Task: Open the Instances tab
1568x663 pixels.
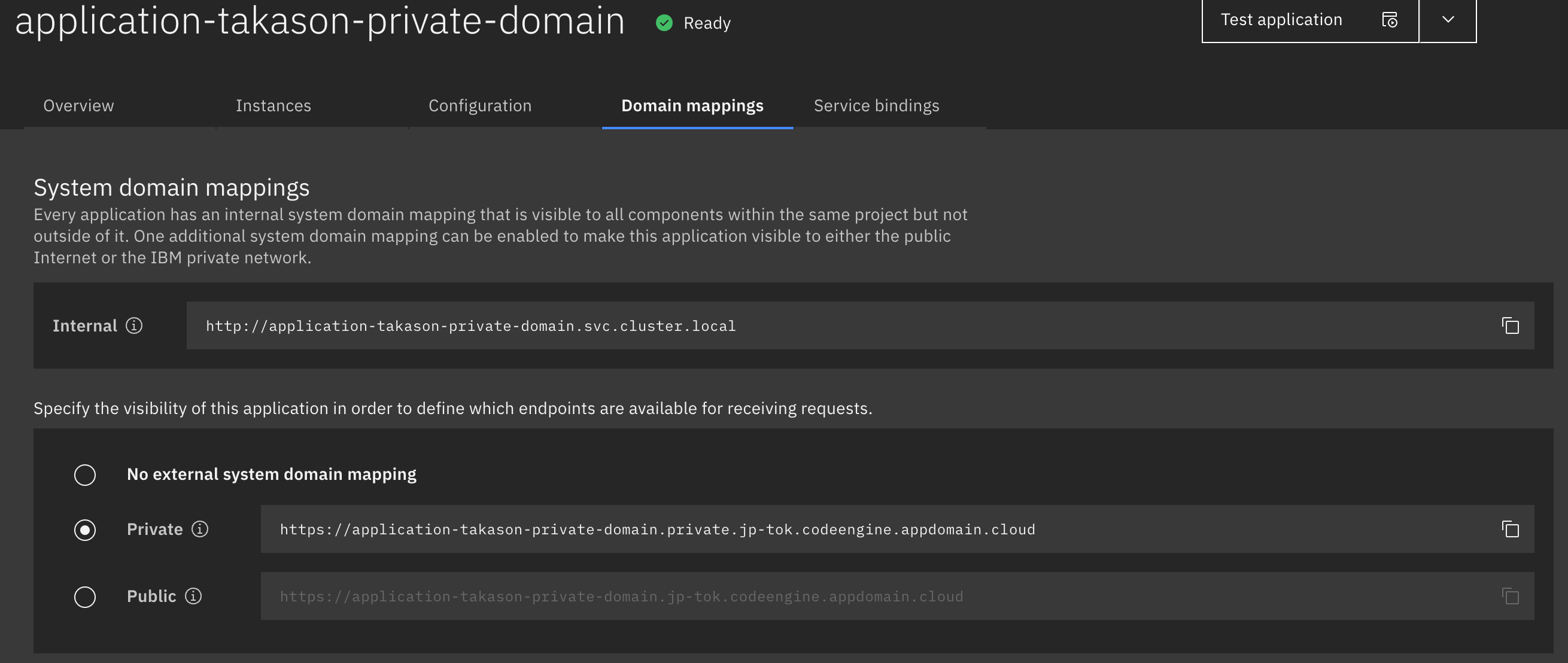Action: (x=274, y=106)
